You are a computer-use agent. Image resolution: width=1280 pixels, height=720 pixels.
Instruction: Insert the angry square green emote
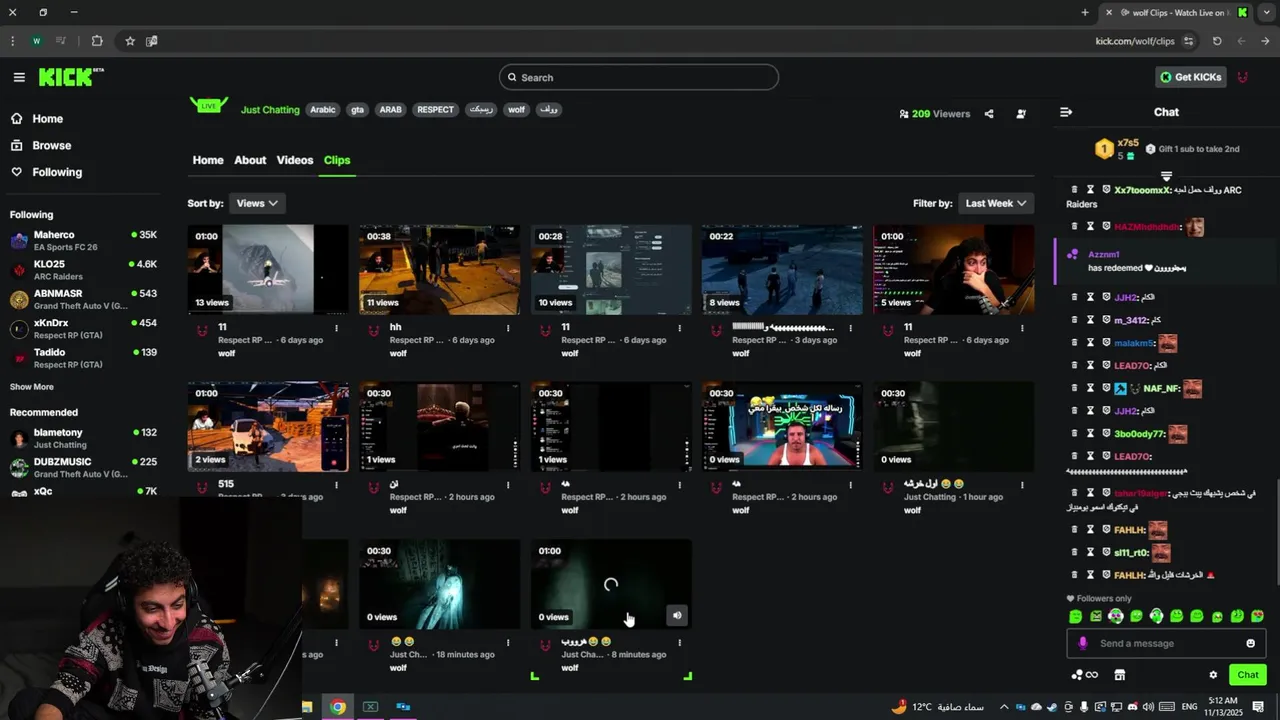click(1096, 616)
